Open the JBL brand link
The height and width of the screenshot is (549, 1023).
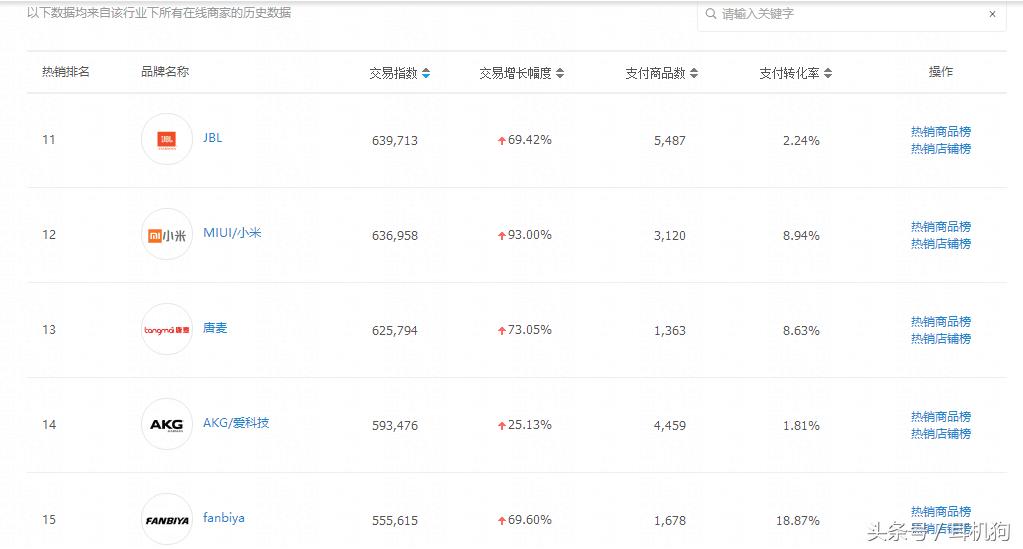tap(213, 138)
